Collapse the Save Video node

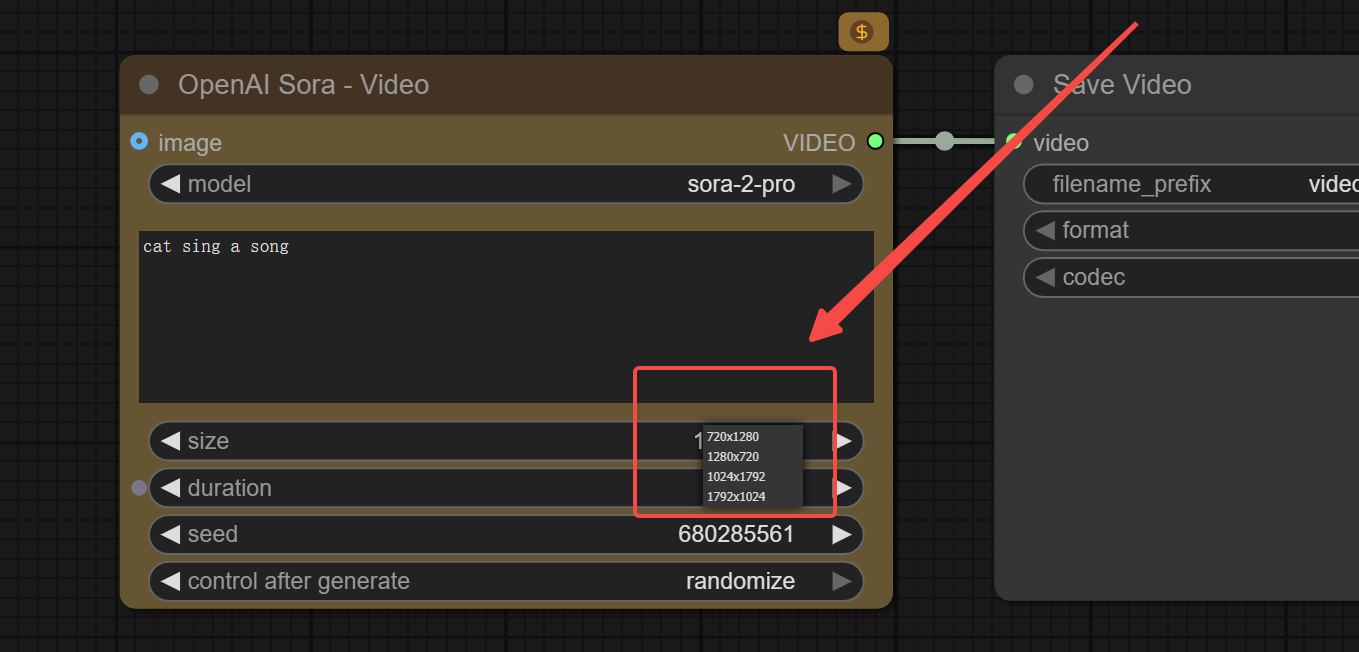pyautogui.click(x=1023, y=85)
